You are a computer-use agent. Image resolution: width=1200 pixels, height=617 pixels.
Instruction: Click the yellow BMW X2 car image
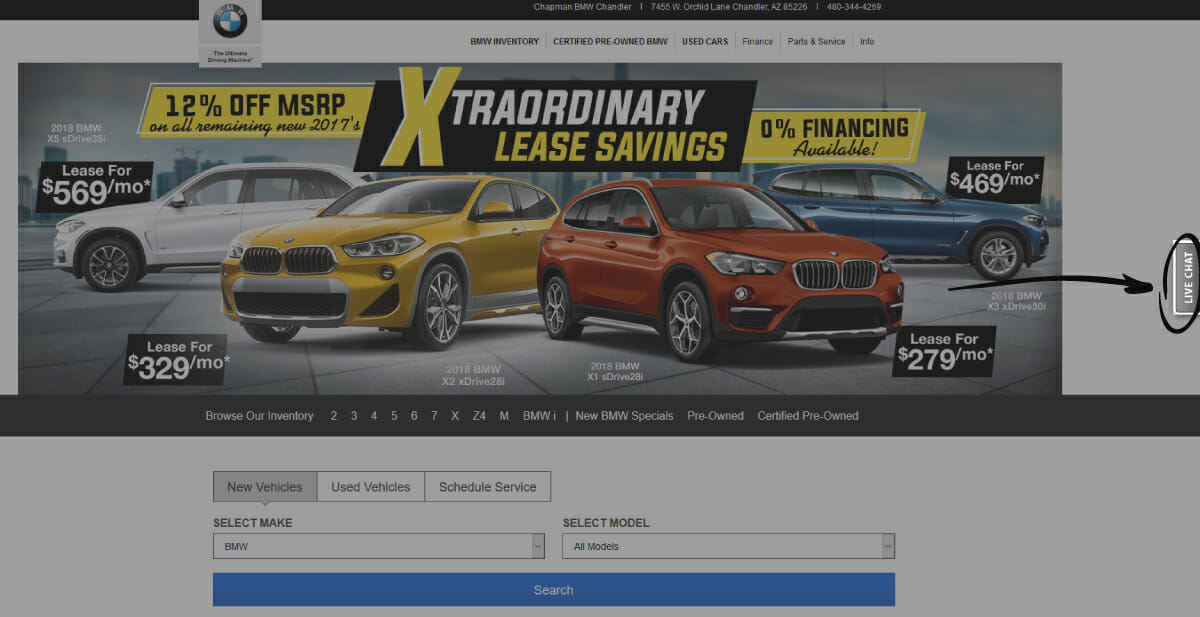pyautogui.click(x=390, y=262)
